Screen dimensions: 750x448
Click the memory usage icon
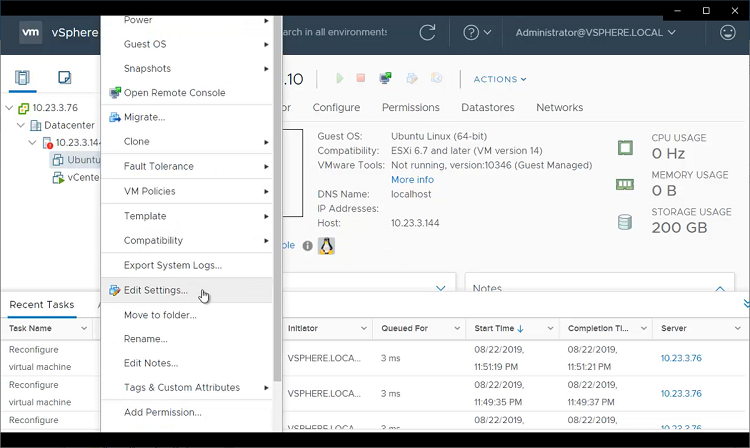coord(625,185)
